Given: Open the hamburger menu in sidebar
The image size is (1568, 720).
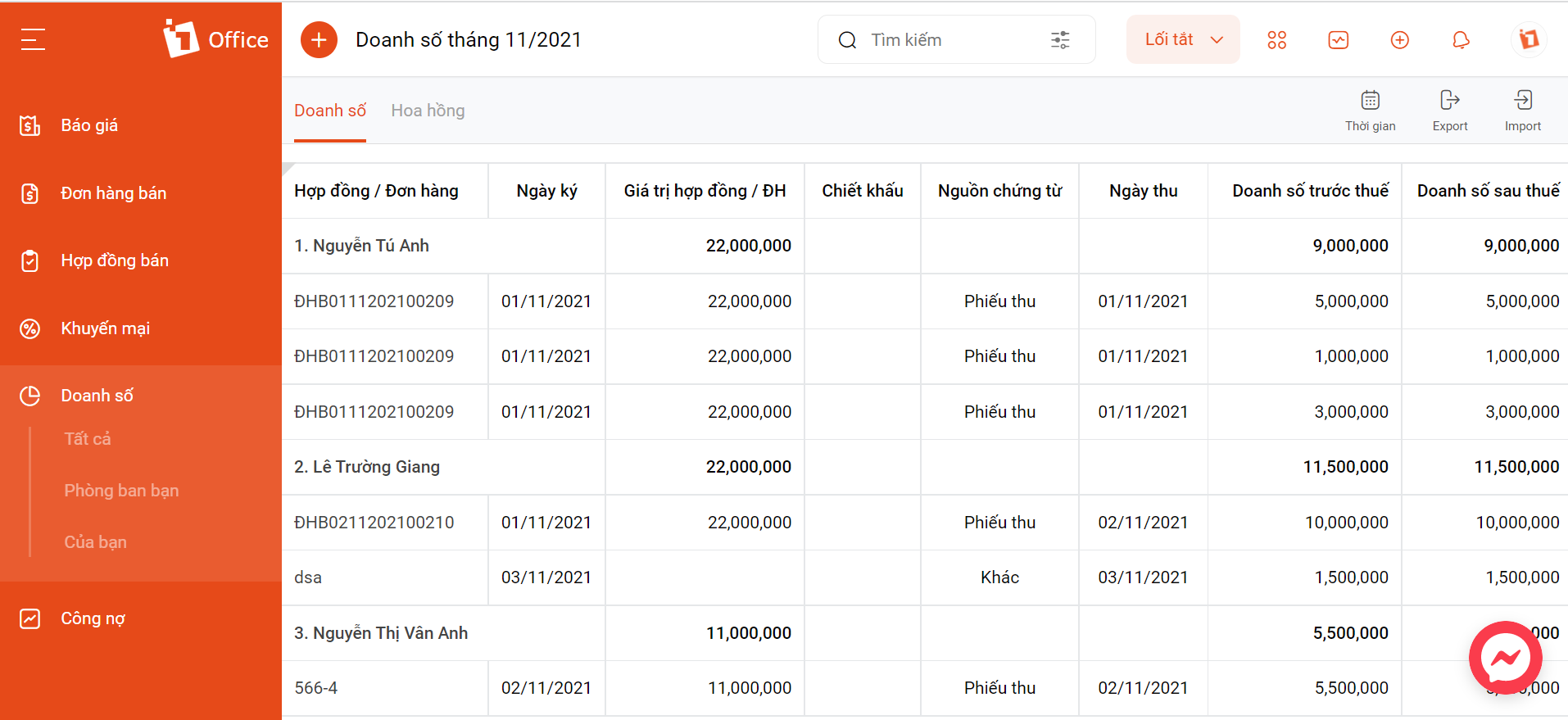Looking at the screenshot, I should point(33,39).
